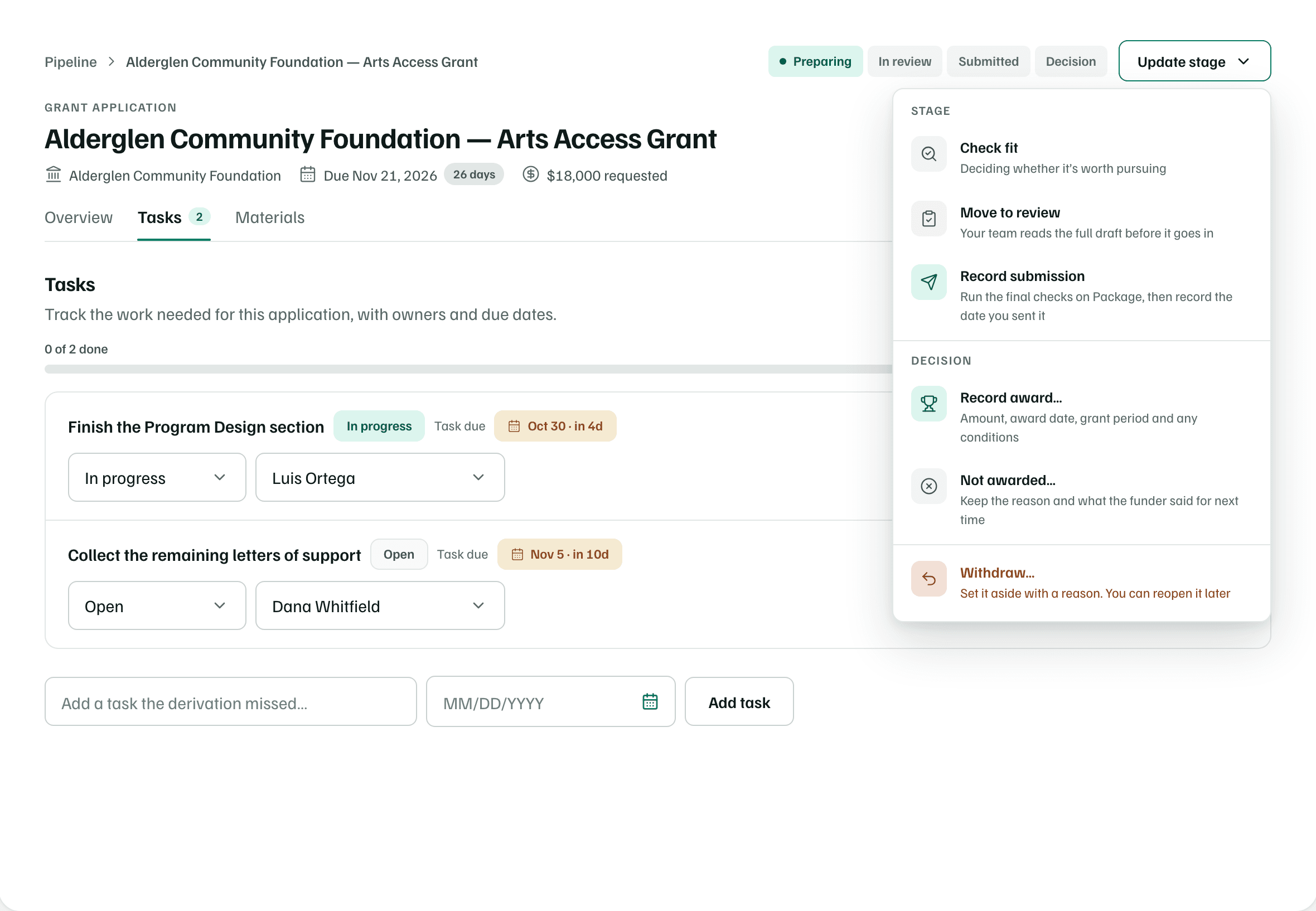Click the 0 of 2 done text
This screenshot has width=1316, height=911.
76,349
